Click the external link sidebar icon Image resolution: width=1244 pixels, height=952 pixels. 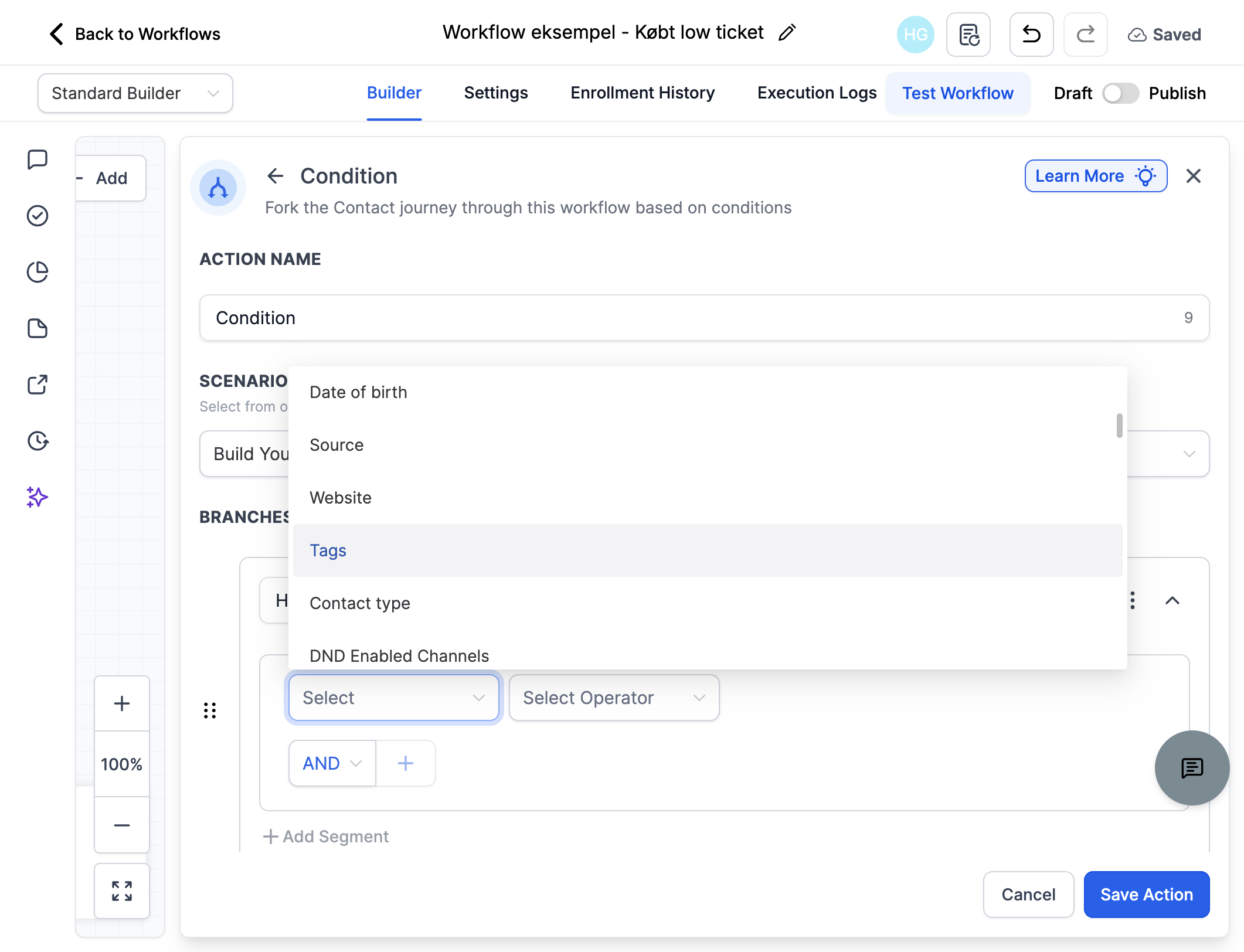[38, 385]
